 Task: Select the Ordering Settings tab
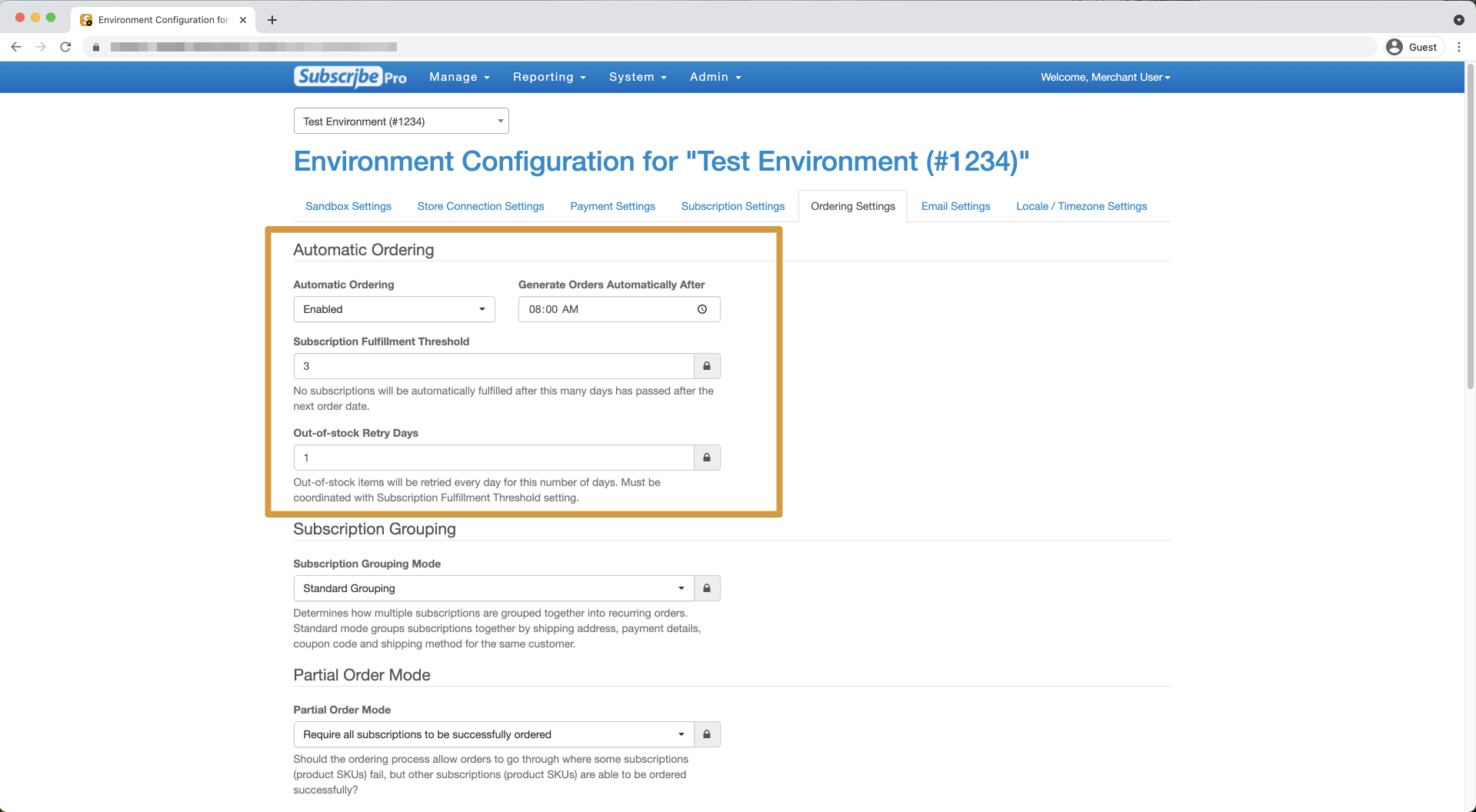pos(853,206)
